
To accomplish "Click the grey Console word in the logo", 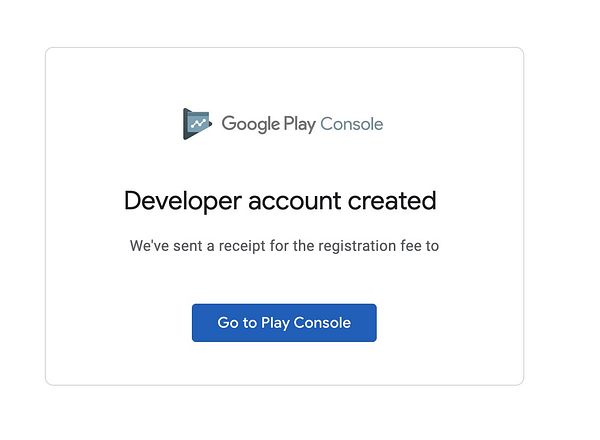I will (x=352, y=124).
